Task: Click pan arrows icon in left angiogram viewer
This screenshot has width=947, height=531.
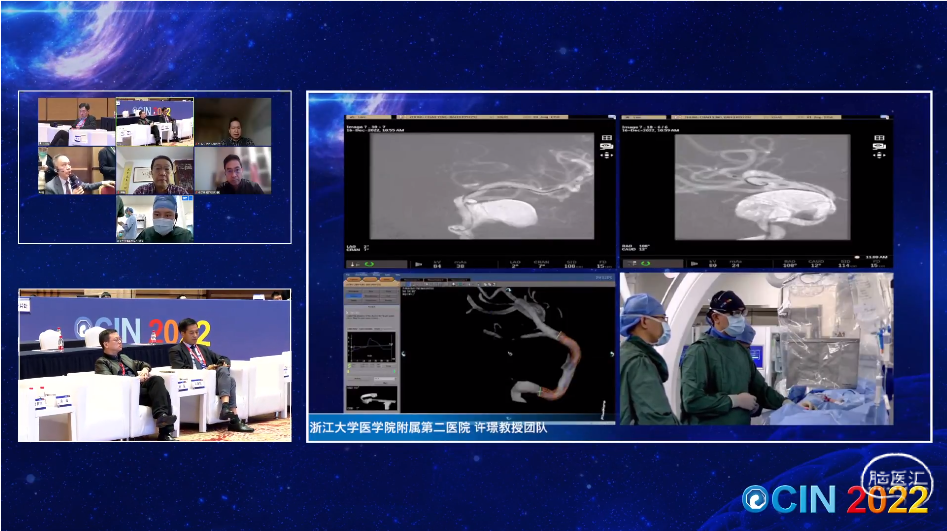Action: point(606,155)
